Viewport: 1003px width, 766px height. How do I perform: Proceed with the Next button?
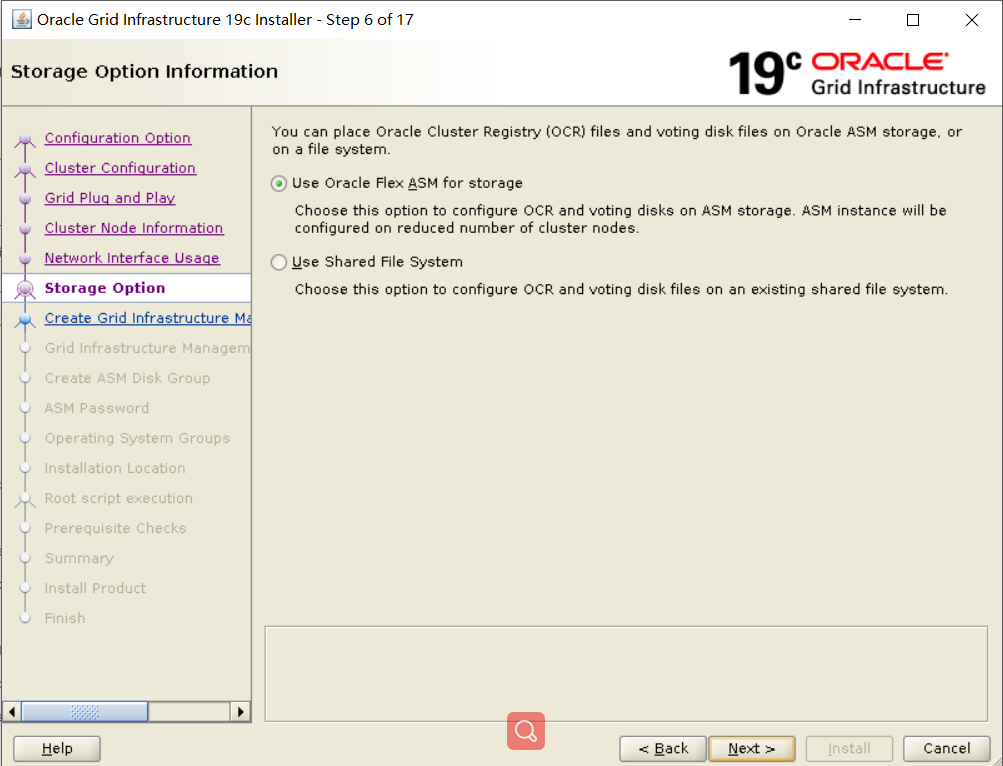tap(752, 748)
